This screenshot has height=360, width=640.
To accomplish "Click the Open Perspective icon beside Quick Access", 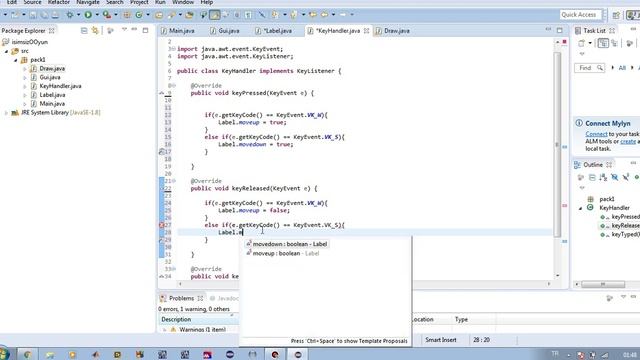I will click(x=616, y=15).
